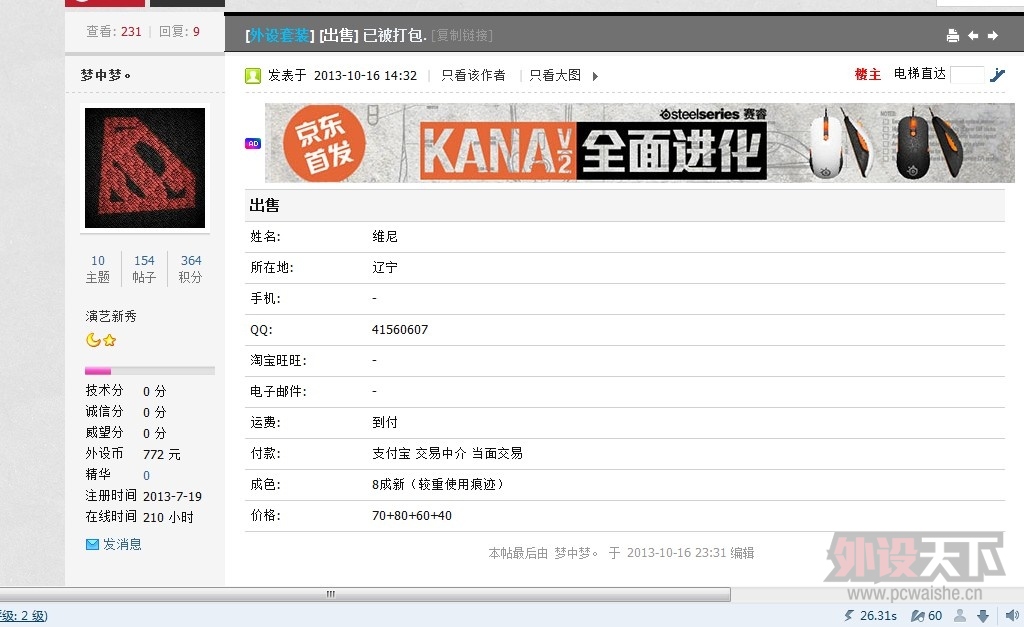The height and width of the screenshot is (627, 1024).
Task: Open the SteelSeries KANA V2 banner ad
Action: [x=639, y=142]
